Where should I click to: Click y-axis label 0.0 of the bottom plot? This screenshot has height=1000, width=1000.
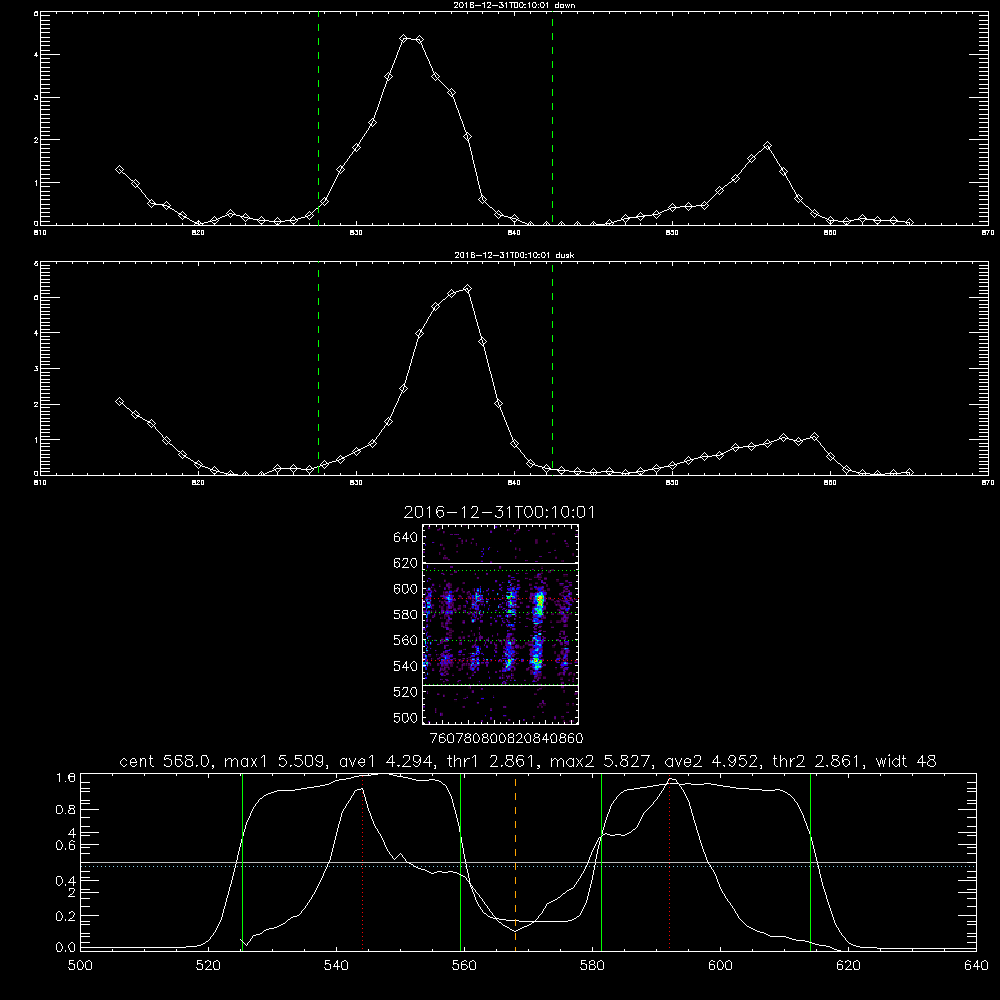66,948
